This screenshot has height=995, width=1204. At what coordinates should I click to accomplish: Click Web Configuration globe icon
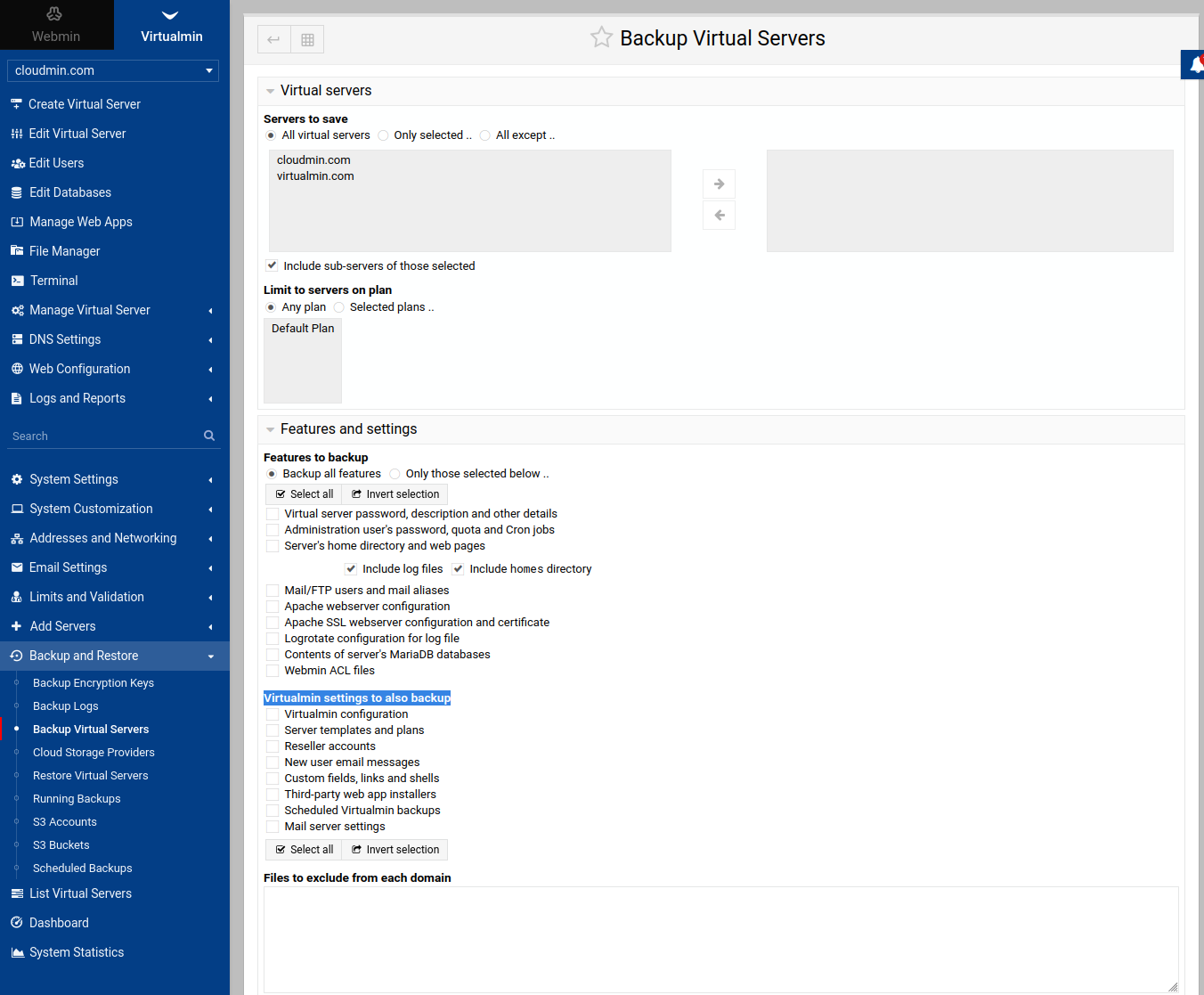[16, 369]
